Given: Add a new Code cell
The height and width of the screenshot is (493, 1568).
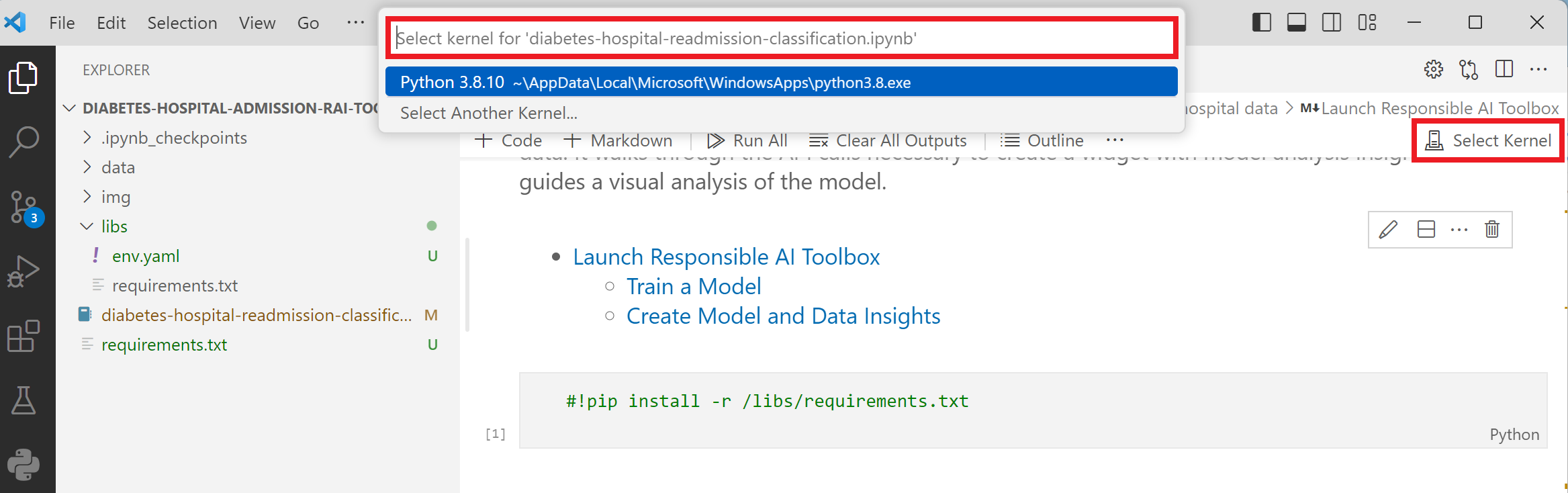Looking at the screenshot, I should click(x=508, y=140).
